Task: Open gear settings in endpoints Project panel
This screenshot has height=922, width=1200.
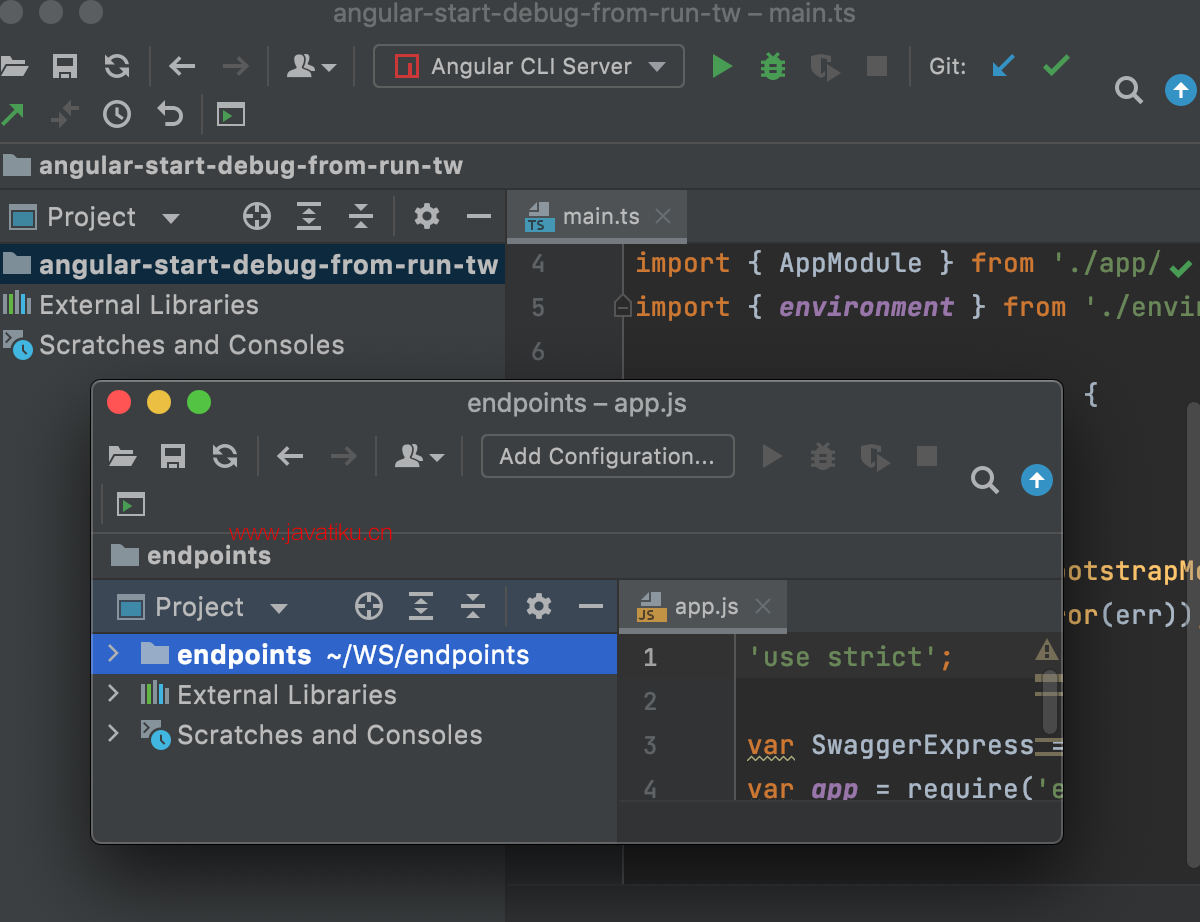Action: pyautogui.click(x=539, y=606)
